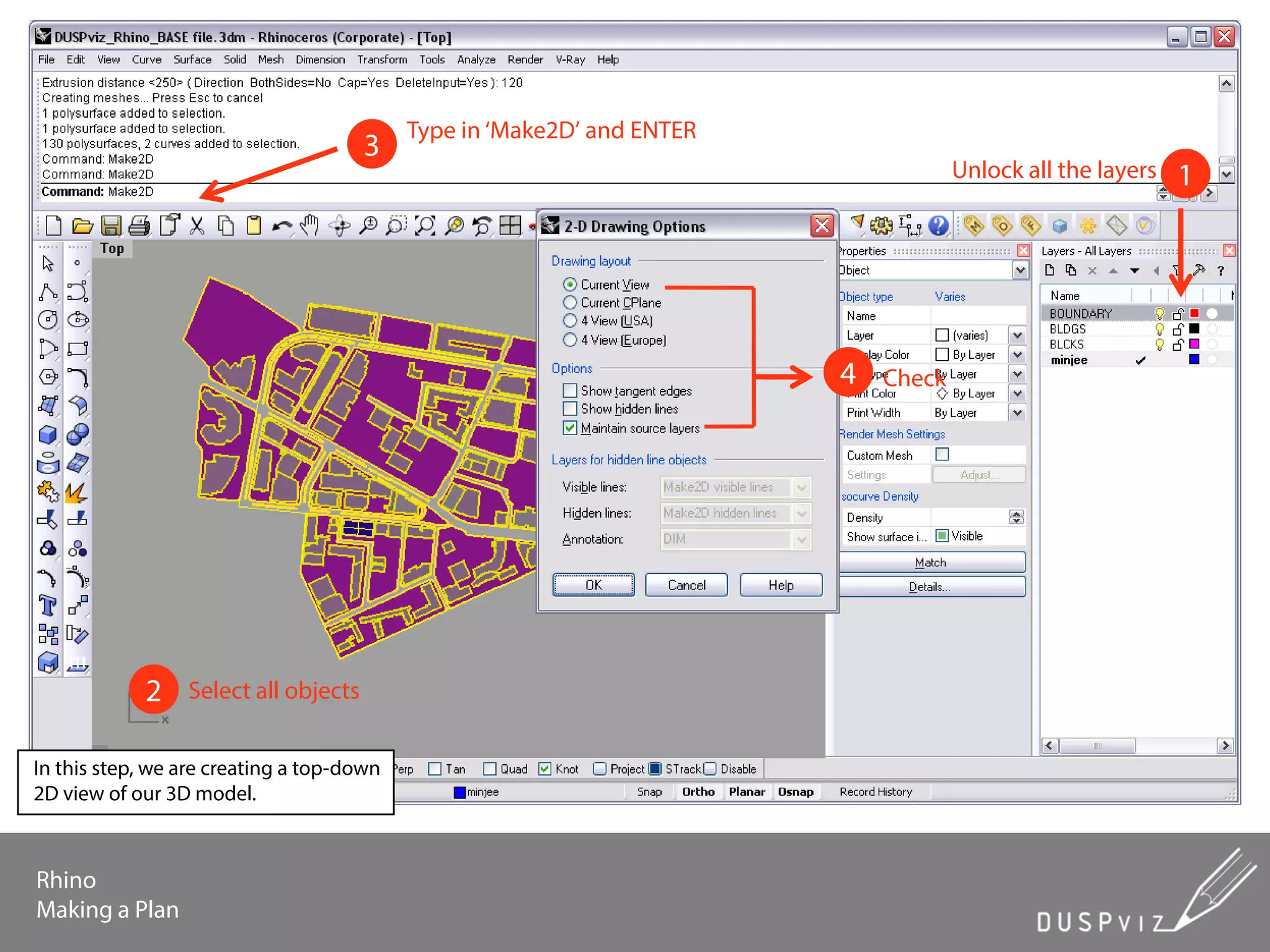Open the Dimension menu
1270x952 pixels.
point(320,59)
